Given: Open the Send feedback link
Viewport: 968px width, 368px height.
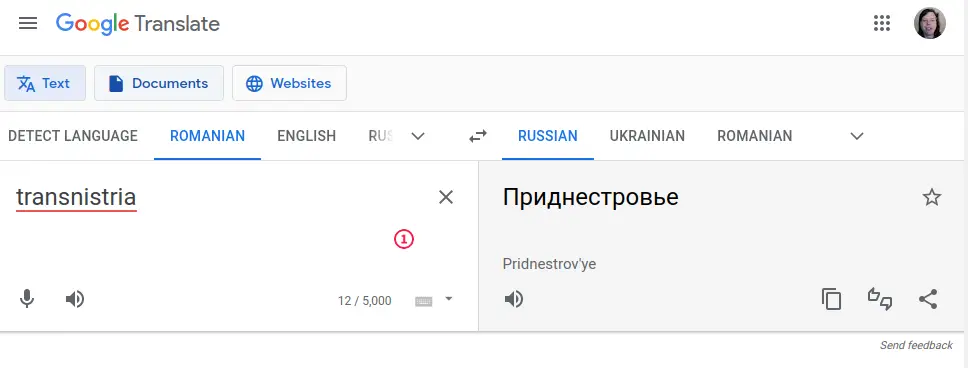Looking at the screenshot, I should (x=916, y=345).
